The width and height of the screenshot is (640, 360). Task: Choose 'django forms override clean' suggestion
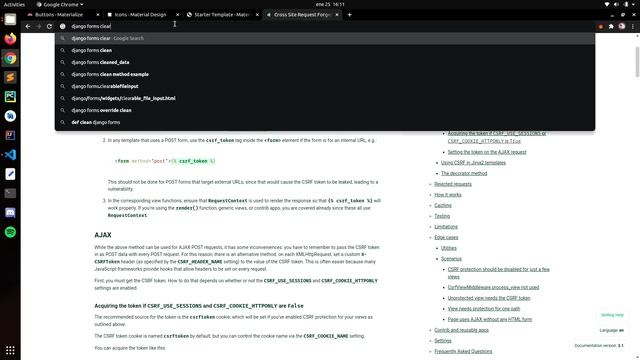click(325, 110)
